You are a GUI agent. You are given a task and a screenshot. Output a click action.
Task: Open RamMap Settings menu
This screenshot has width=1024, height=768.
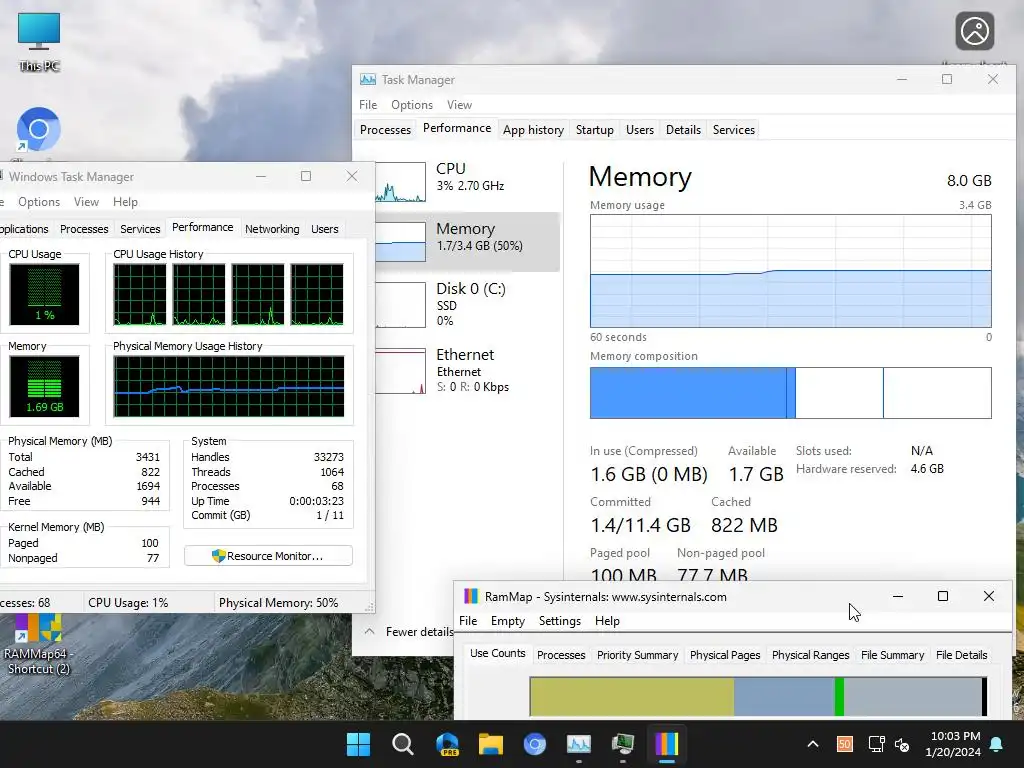559,621
